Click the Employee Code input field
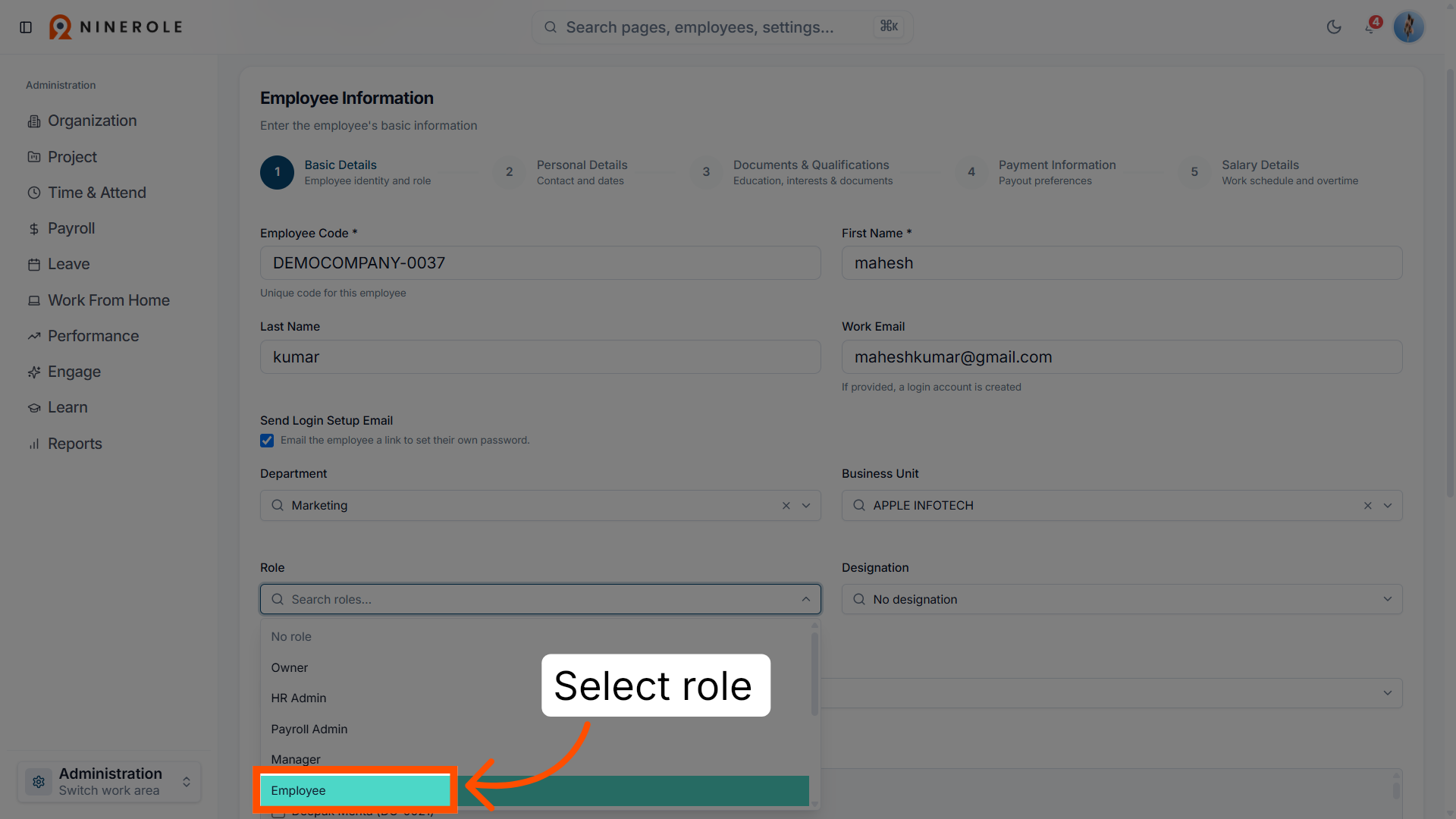Image resolution: width=1456 pixels, height=819 pixels. point(540,263)
